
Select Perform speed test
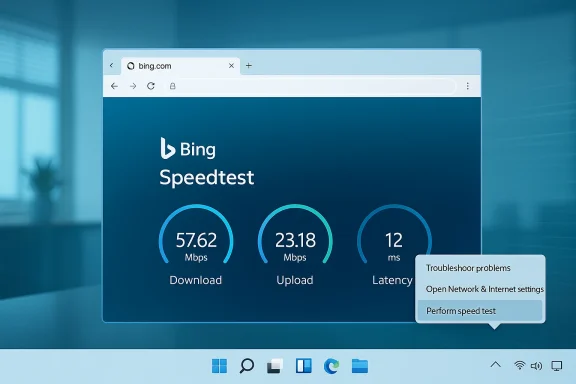pyautogui.click(x=480, y=311)
